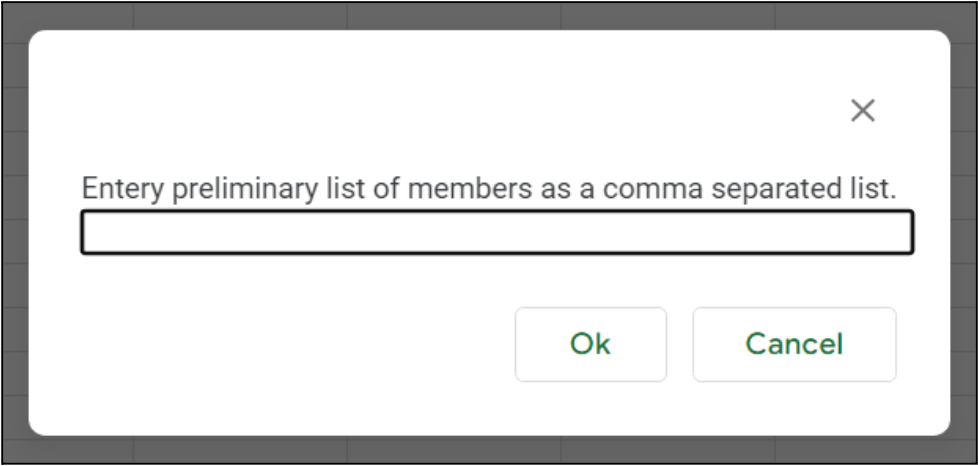
Task: Click the green Ok label text
Action: [x=590, y=344]
